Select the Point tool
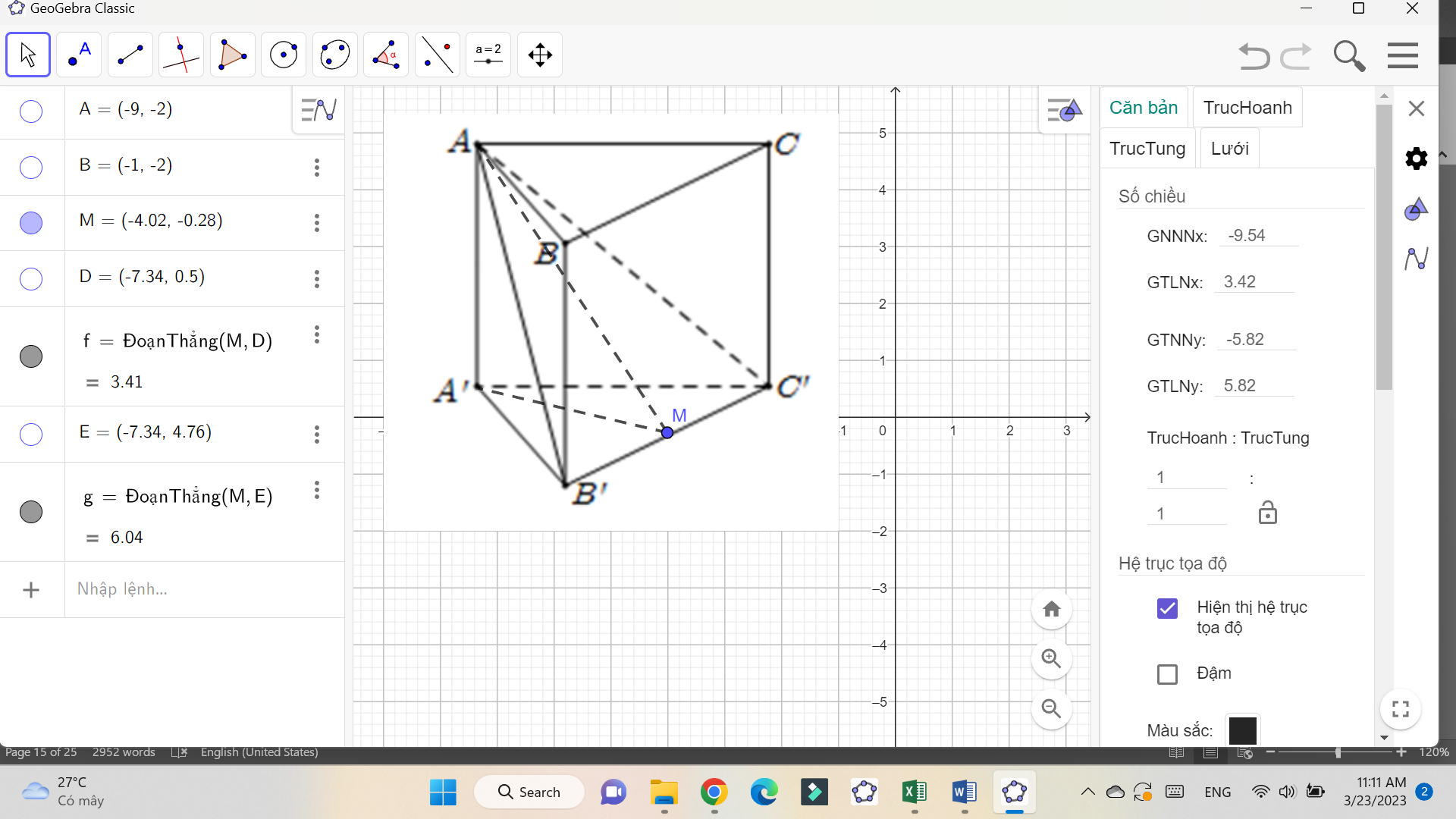This screenshot has width=1456, height=819. click(79, 55)
